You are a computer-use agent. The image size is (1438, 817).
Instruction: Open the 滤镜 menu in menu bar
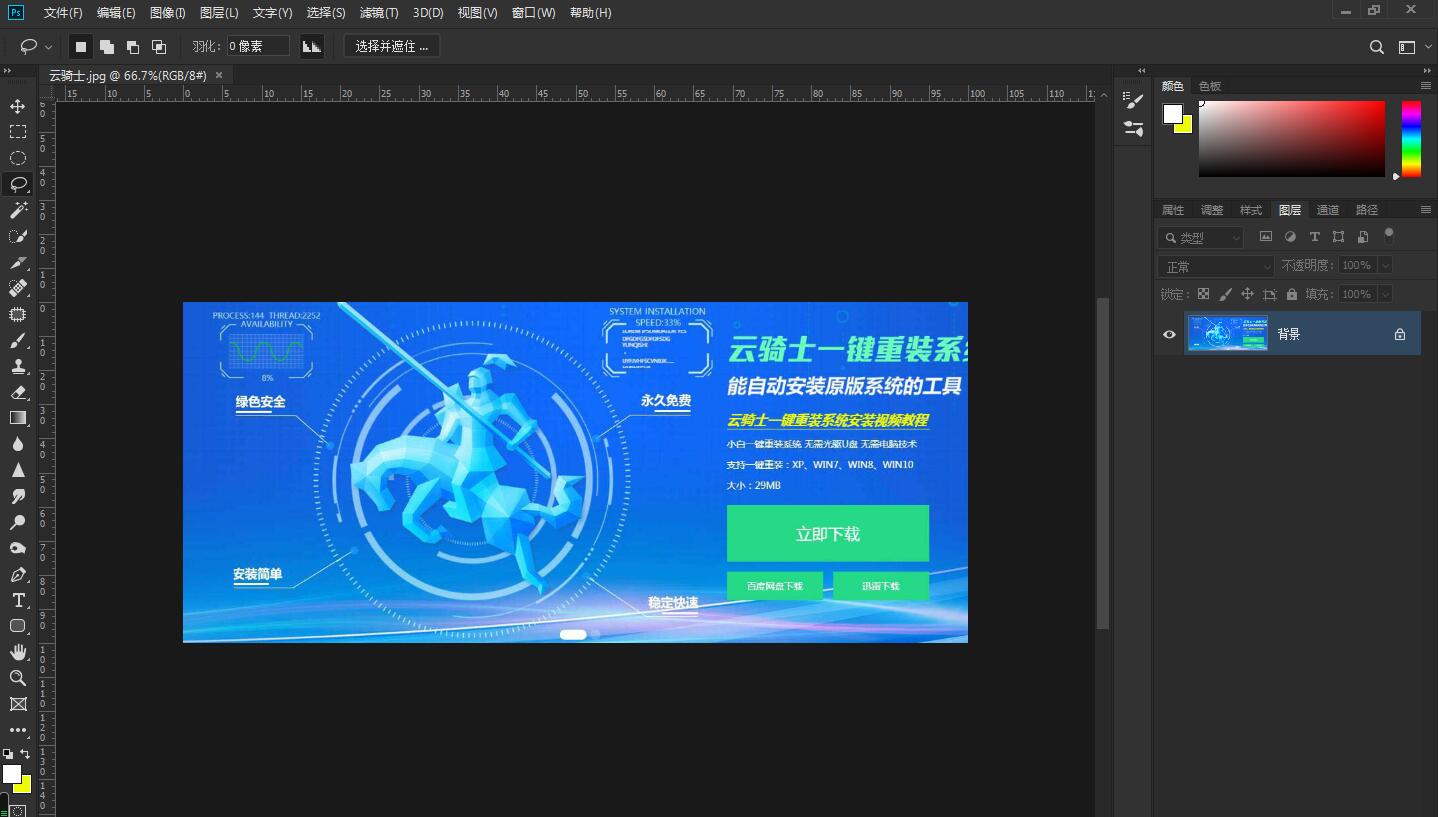pos(378,13)
